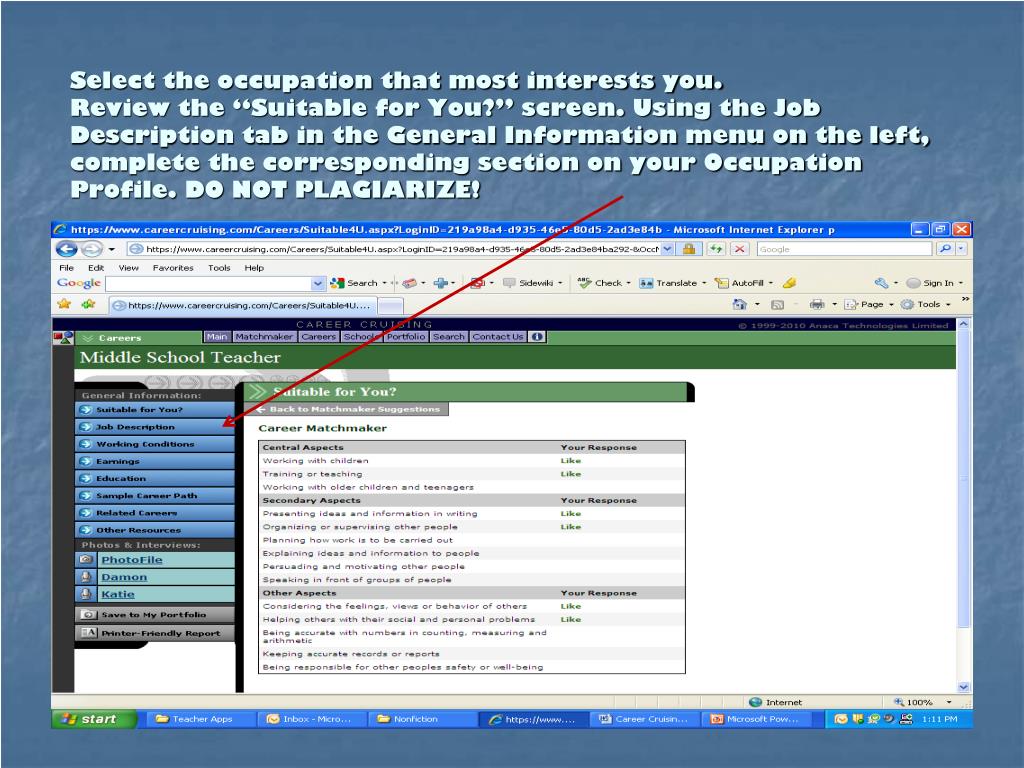This screenshot has width=1024, height=768.
Task: Click the Internet zone globe in status bar
Action: [x=756, y=702]
